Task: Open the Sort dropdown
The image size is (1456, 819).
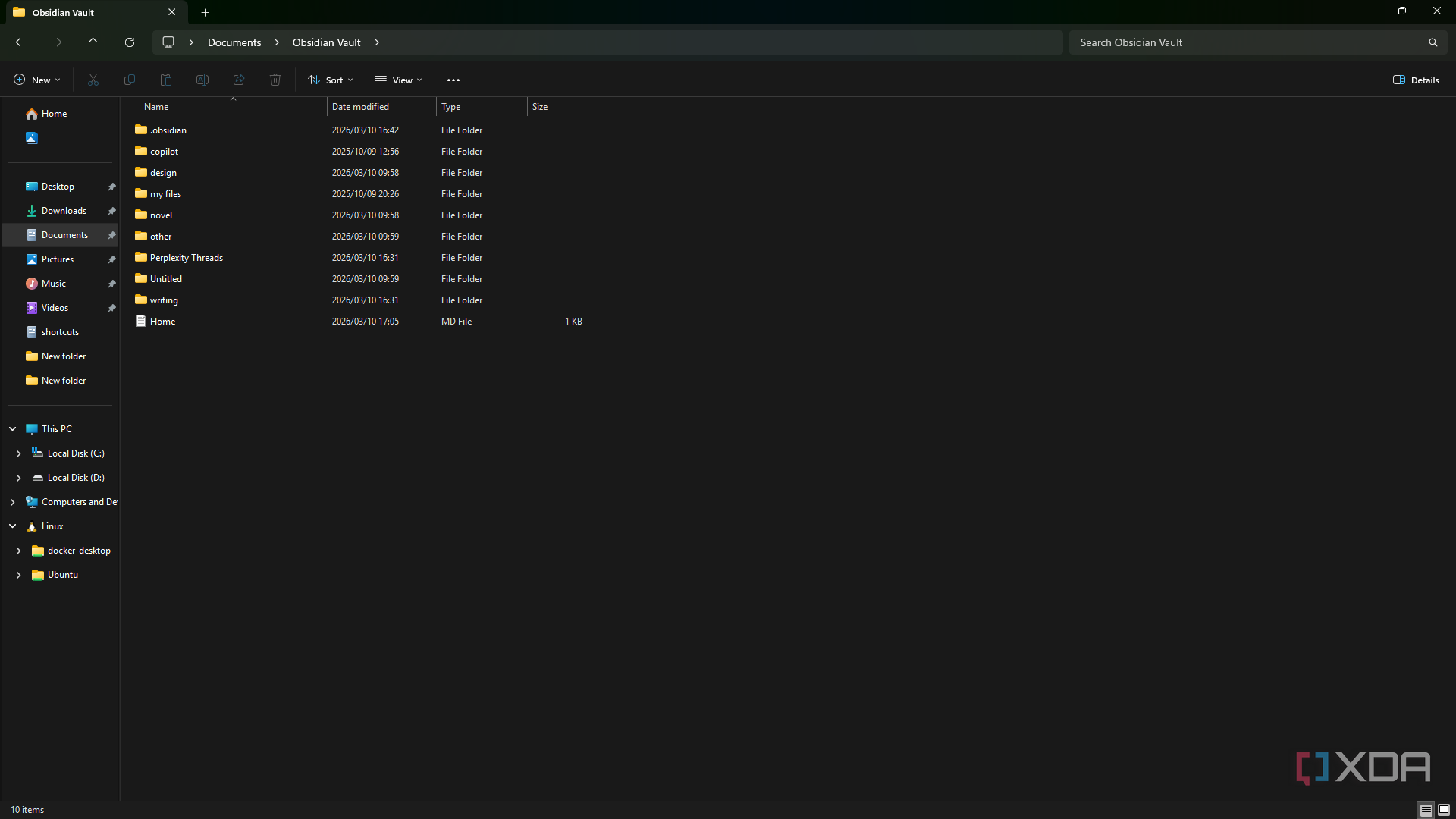Action: click(x=331, y=80)
